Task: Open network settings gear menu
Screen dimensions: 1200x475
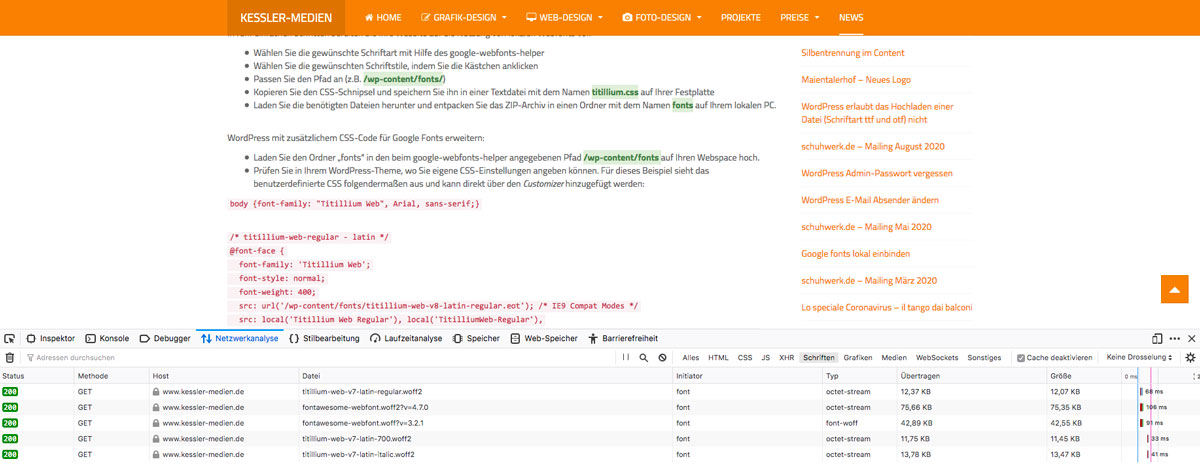Action: pyautogui.click(x=1190, y=357)
